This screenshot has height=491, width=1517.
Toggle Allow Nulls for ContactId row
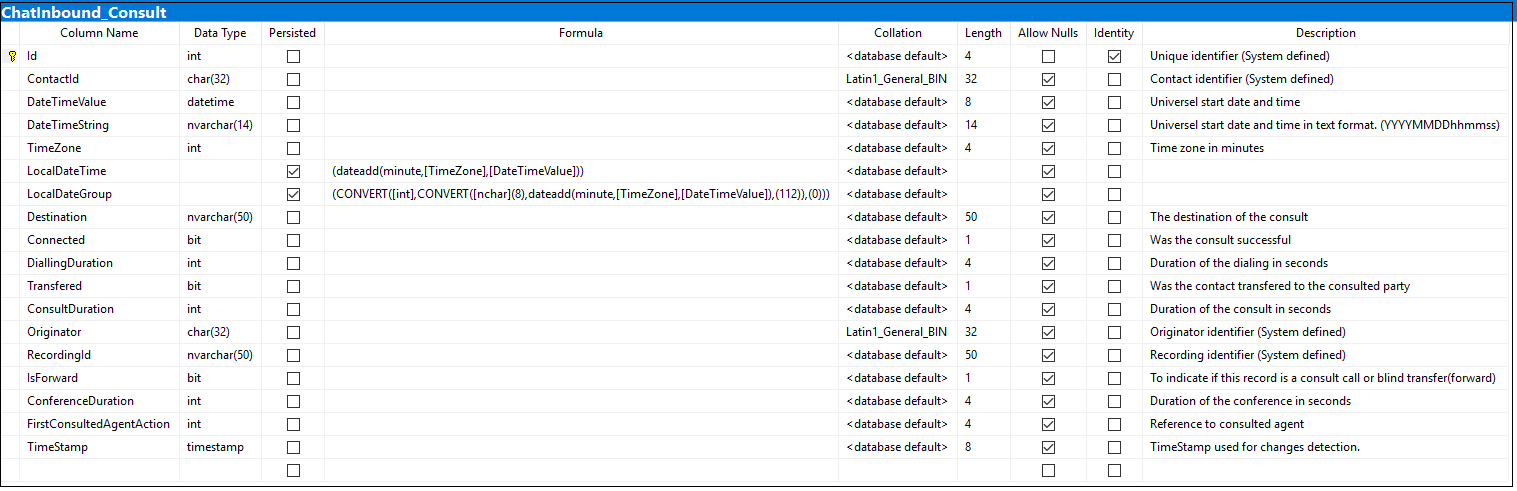click(x=1048, y=79)
